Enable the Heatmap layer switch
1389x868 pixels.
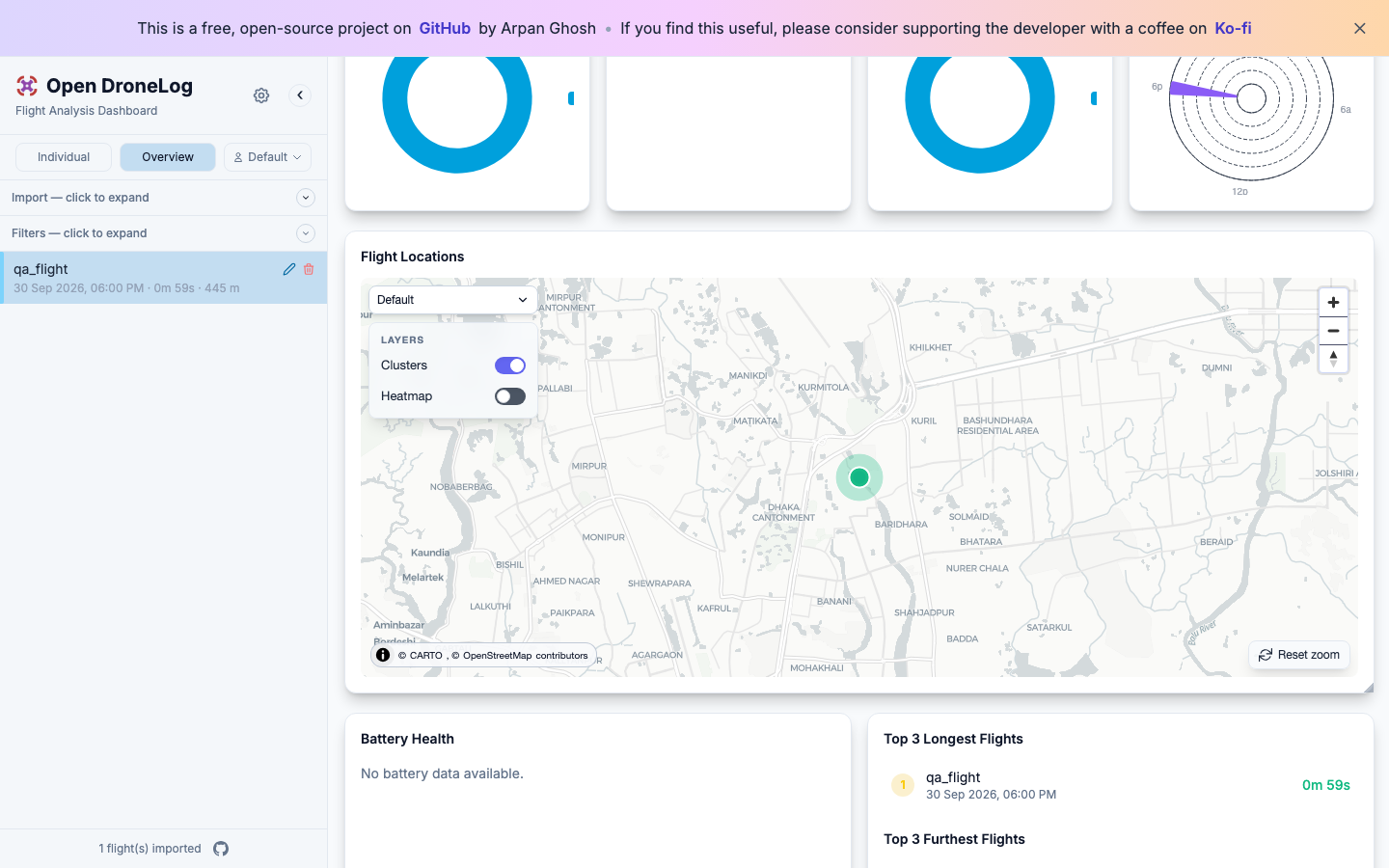pos(510,396)
